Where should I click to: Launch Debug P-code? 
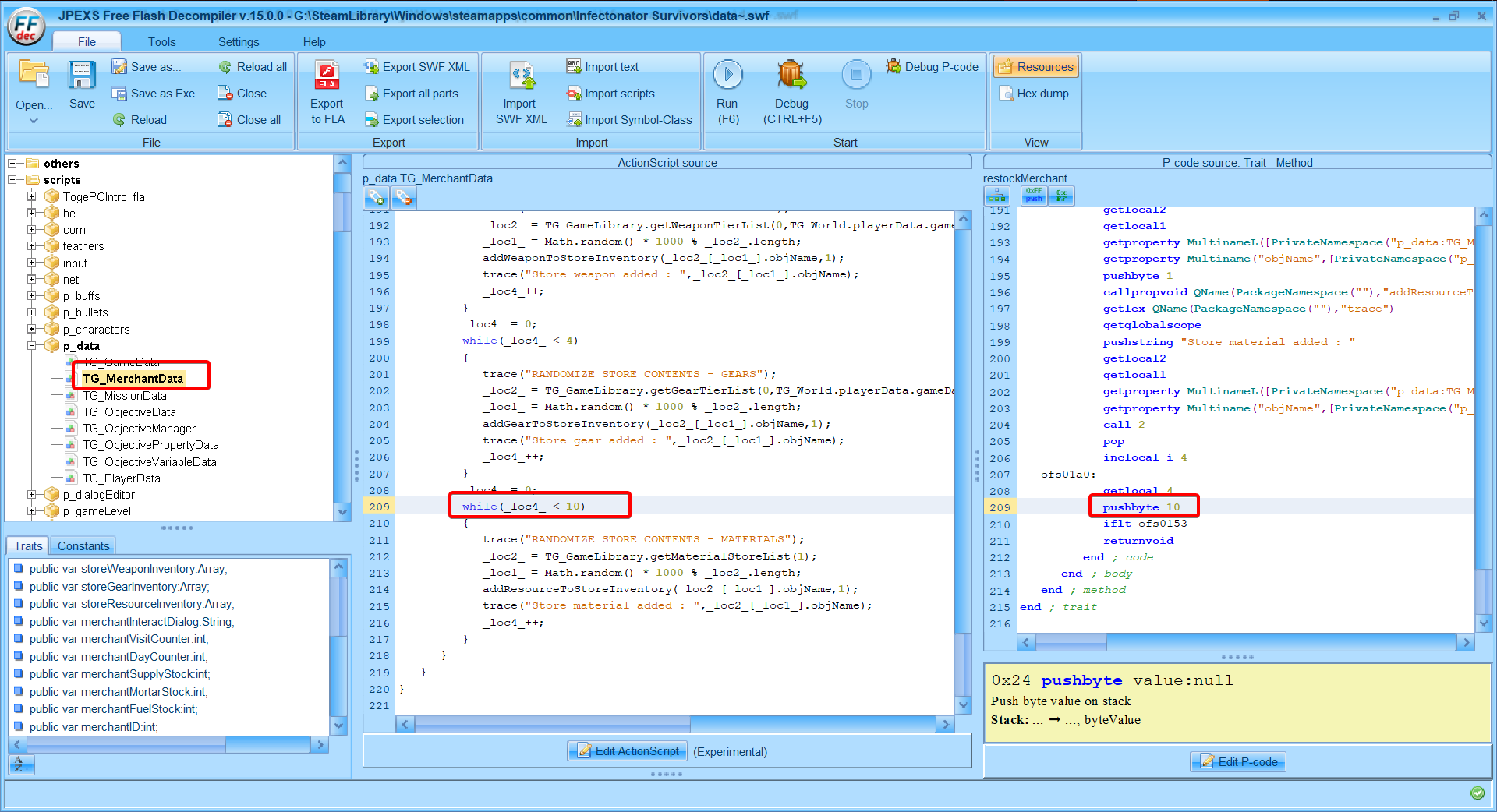pyautogui.click(x=933, y=67)
